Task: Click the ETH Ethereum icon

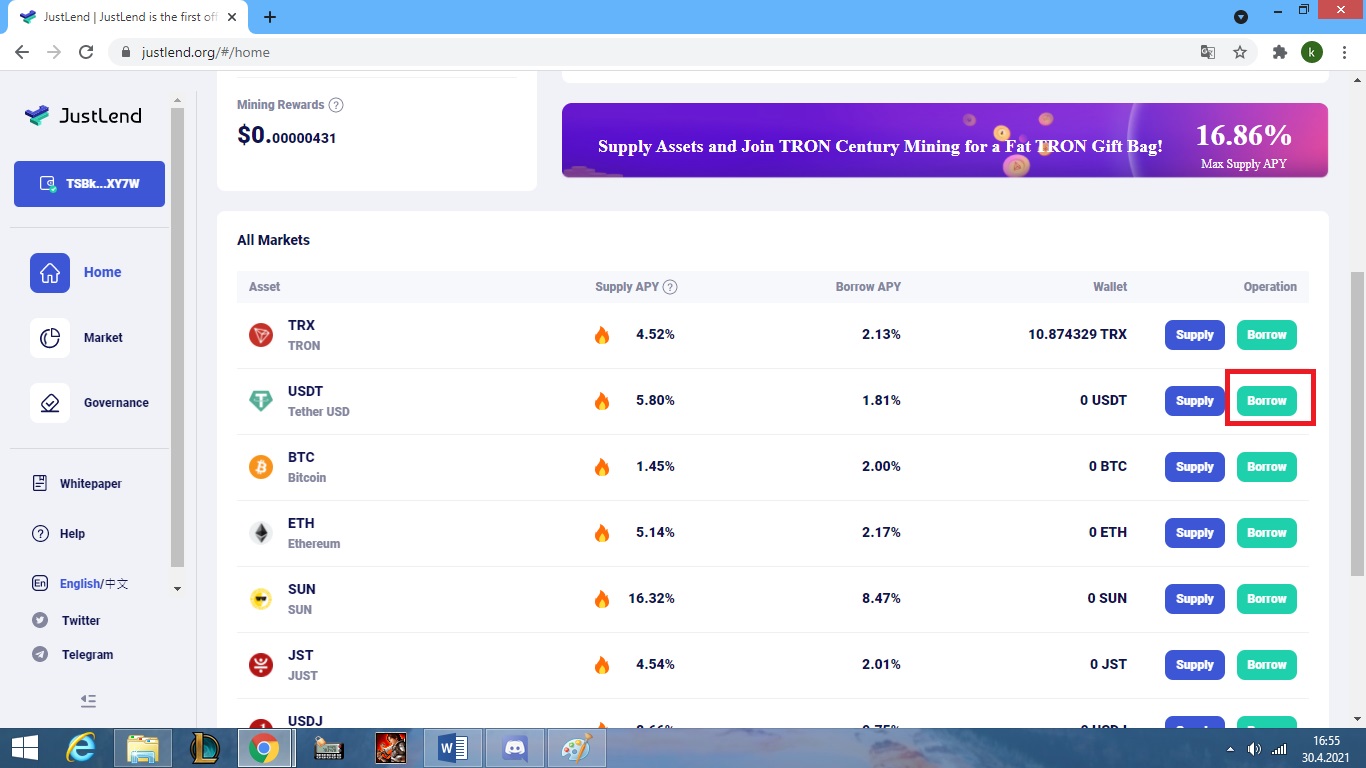Action: pos(261,533)
